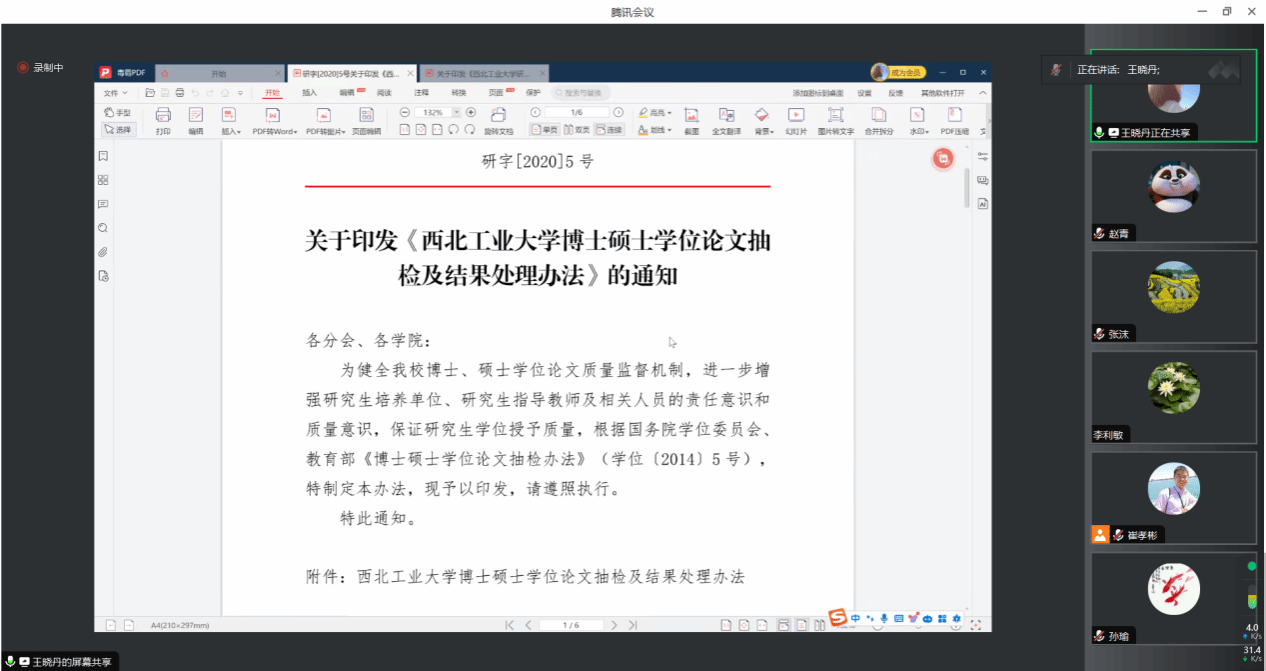Toggle Continuous (连续) scrolling view
Image resolution: width=1266 pixels, height=671 pixels.
(x=608, y=129)
